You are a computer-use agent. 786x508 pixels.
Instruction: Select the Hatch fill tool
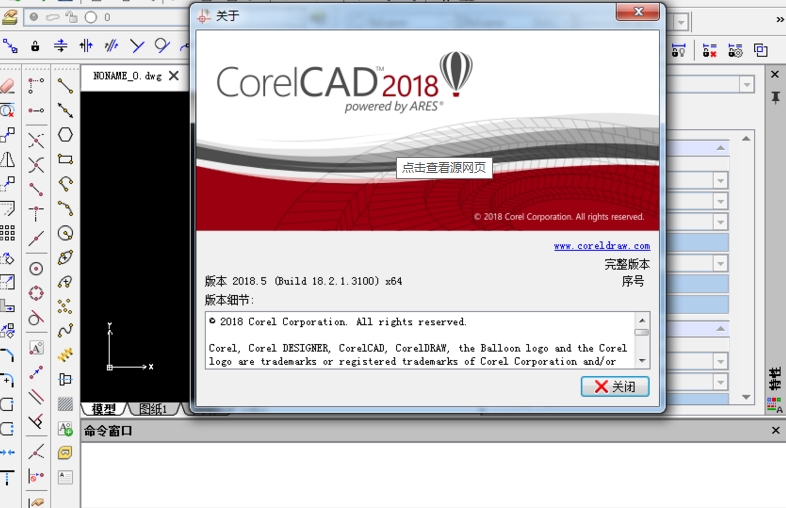[65, 404]
